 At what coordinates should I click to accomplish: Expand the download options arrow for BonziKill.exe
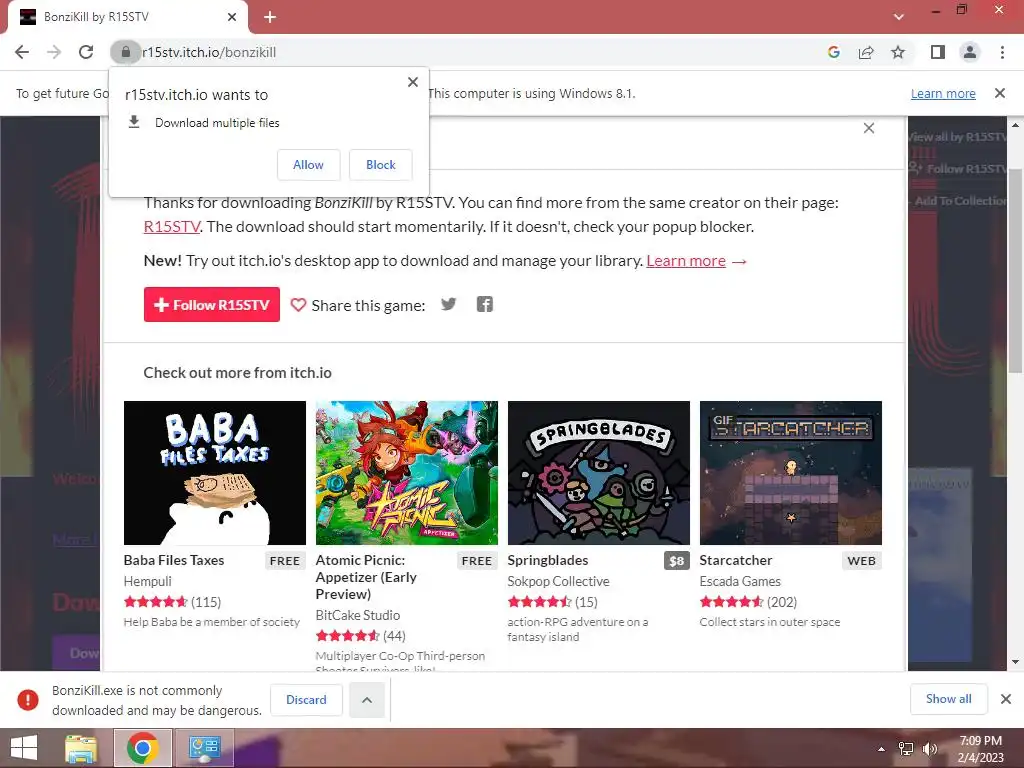[x=367, y=700]
